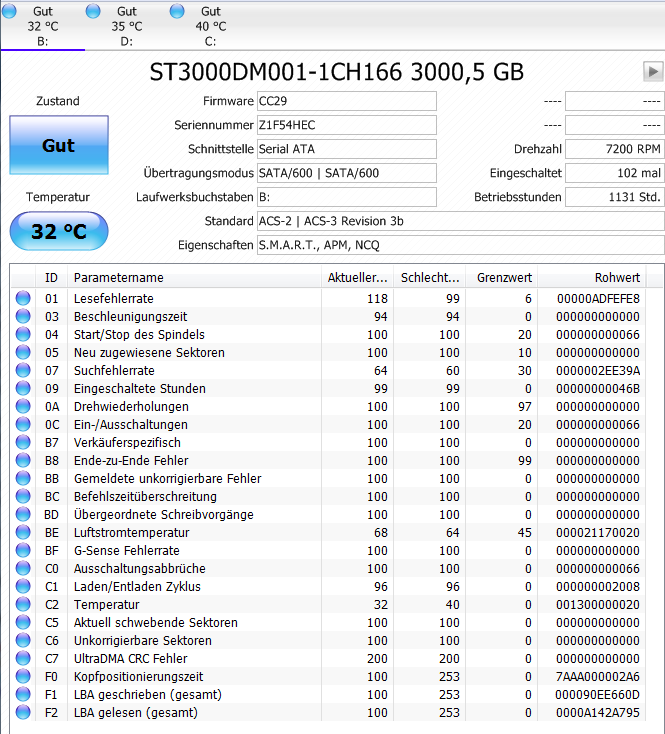Viewport: 665px width, 734px height.
Task: Click status icon of Lesefehlerrate row
Action: (x=23, y=298)
